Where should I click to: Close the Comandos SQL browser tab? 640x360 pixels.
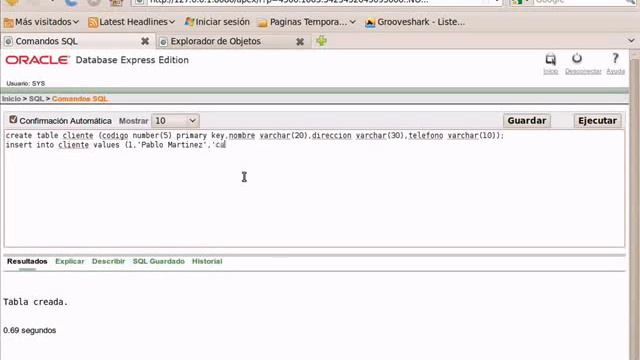145,41
